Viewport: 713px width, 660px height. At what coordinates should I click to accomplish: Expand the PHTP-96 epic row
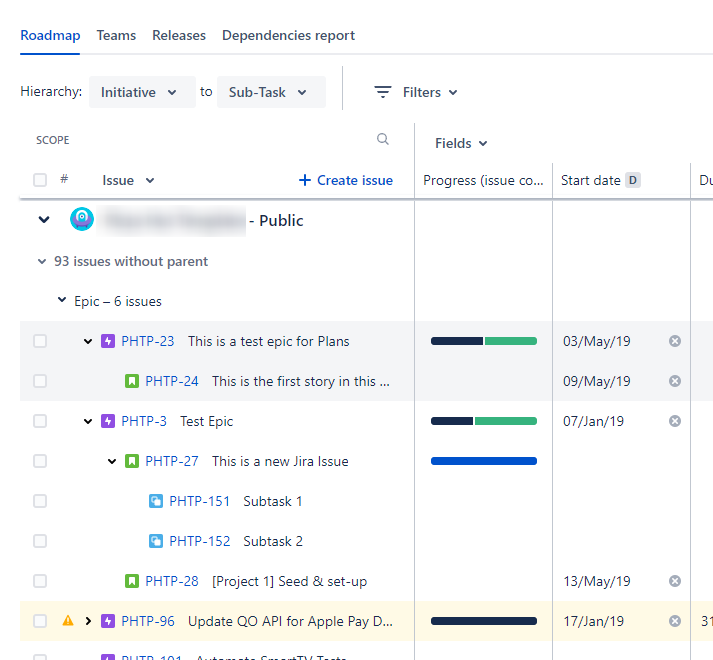88,621
